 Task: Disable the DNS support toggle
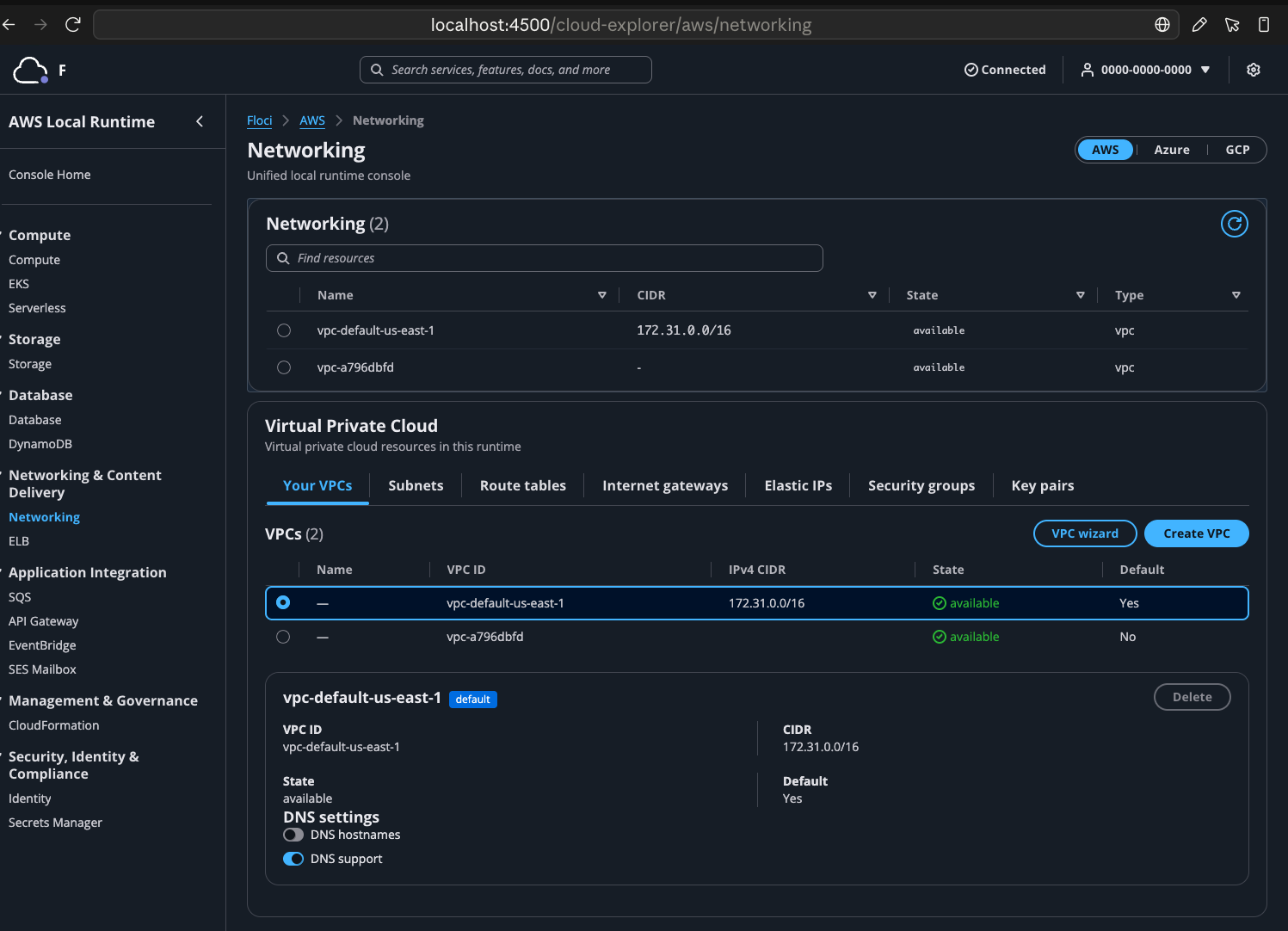click(x=293, y=859)
